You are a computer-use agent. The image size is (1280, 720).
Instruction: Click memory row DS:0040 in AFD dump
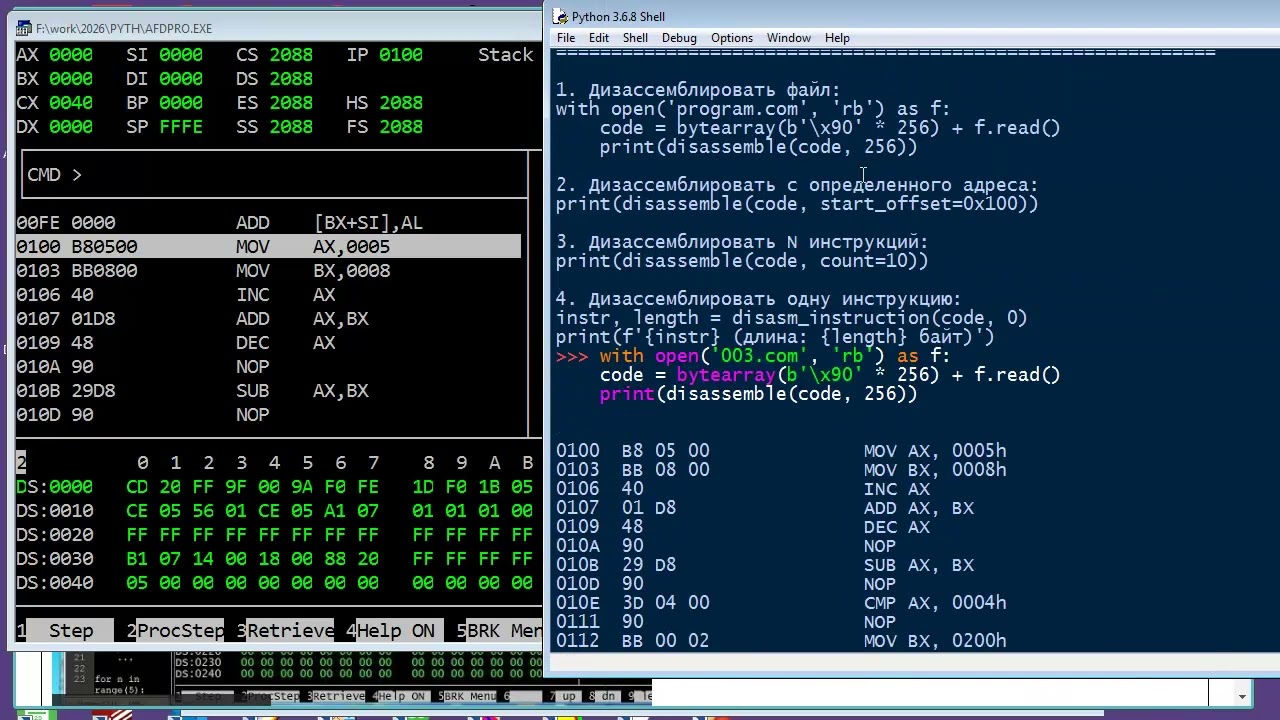[275, 583]
